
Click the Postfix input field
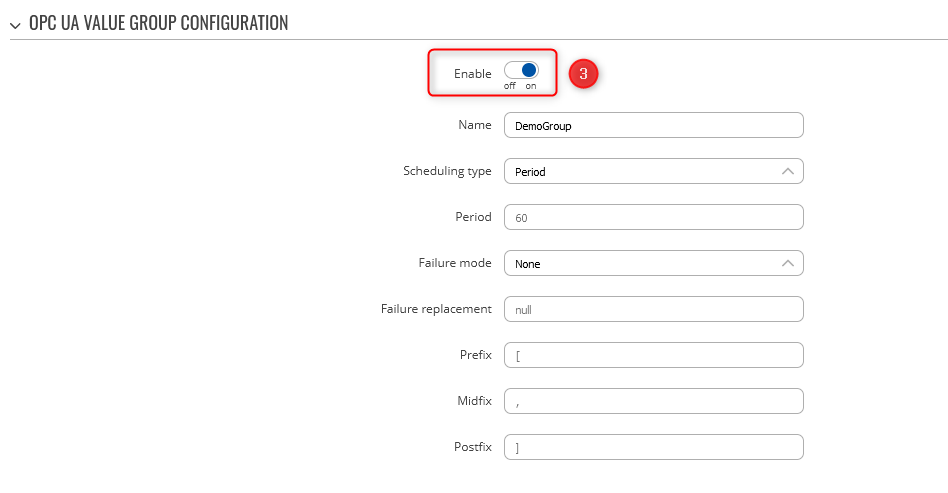[653, 448]
